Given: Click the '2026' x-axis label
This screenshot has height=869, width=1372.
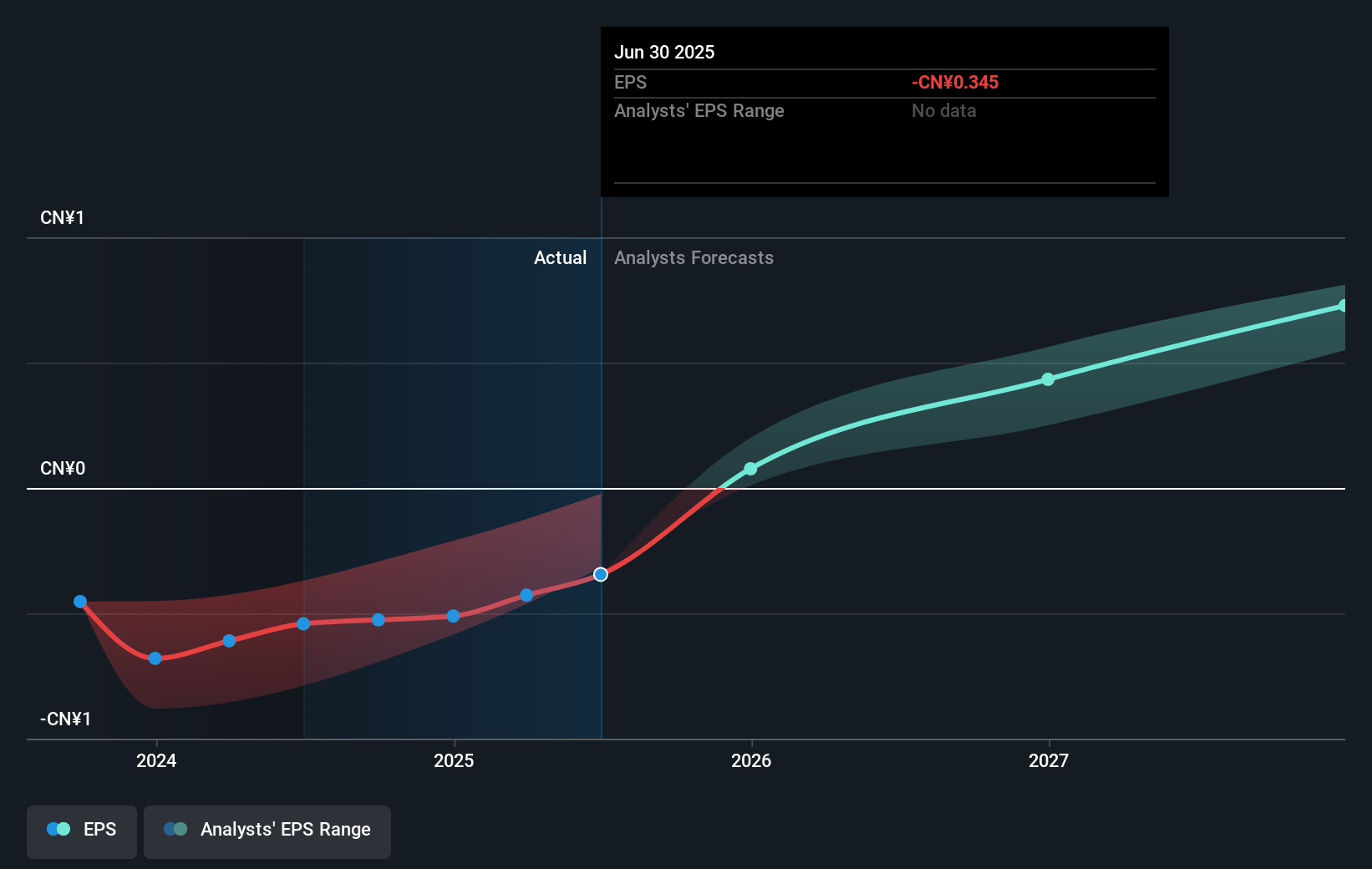Looking at the screenshot, I should tap(751, 760).
